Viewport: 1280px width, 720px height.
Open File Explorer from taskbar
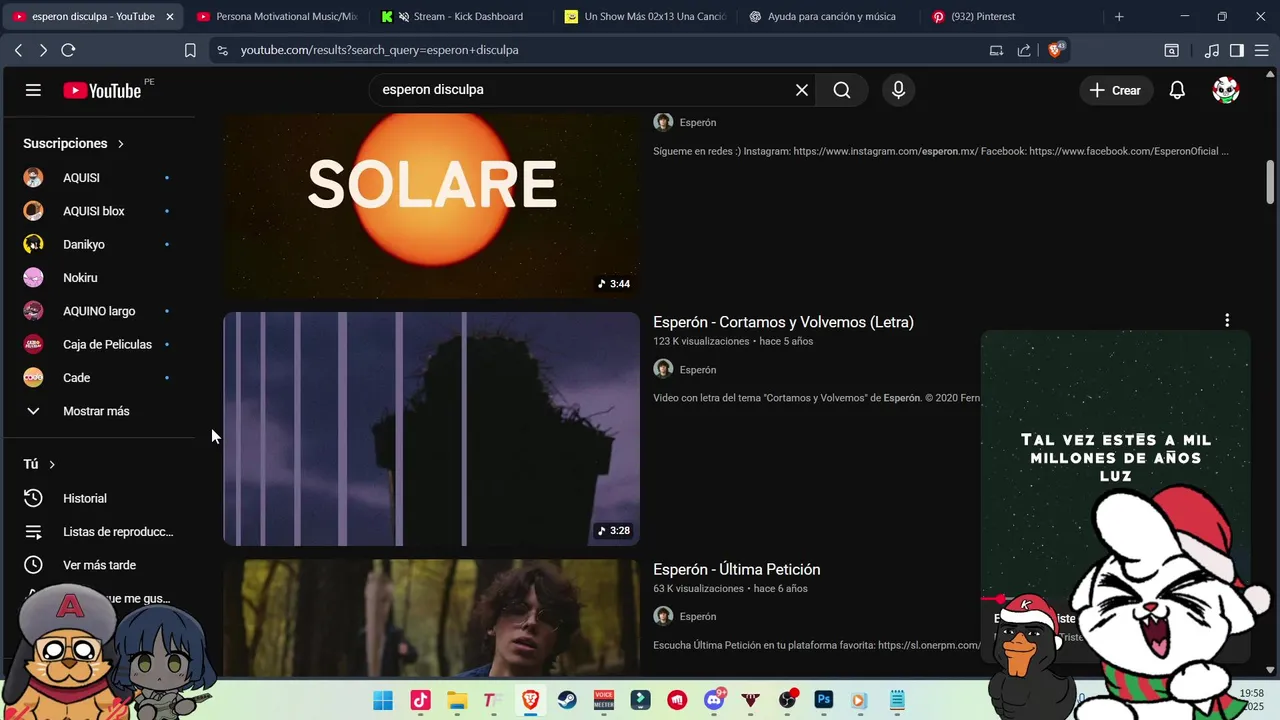(457, 700)
